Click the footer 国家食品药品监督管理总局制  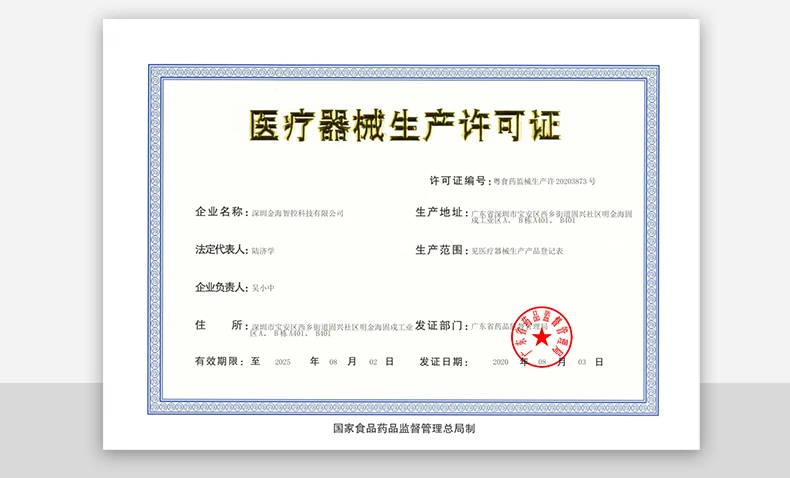404,429
